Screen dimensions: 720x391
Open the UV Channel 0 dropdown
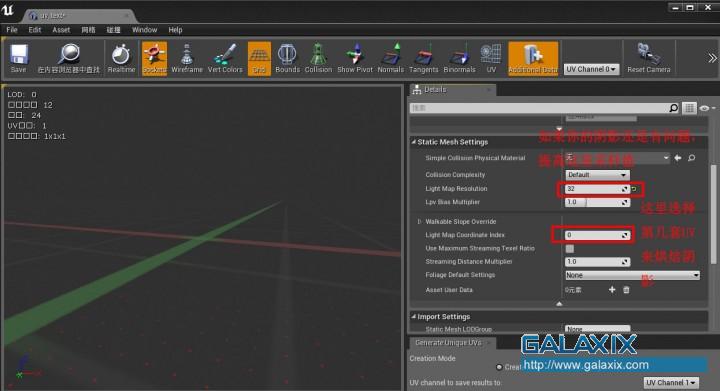[x=591, y=69]
